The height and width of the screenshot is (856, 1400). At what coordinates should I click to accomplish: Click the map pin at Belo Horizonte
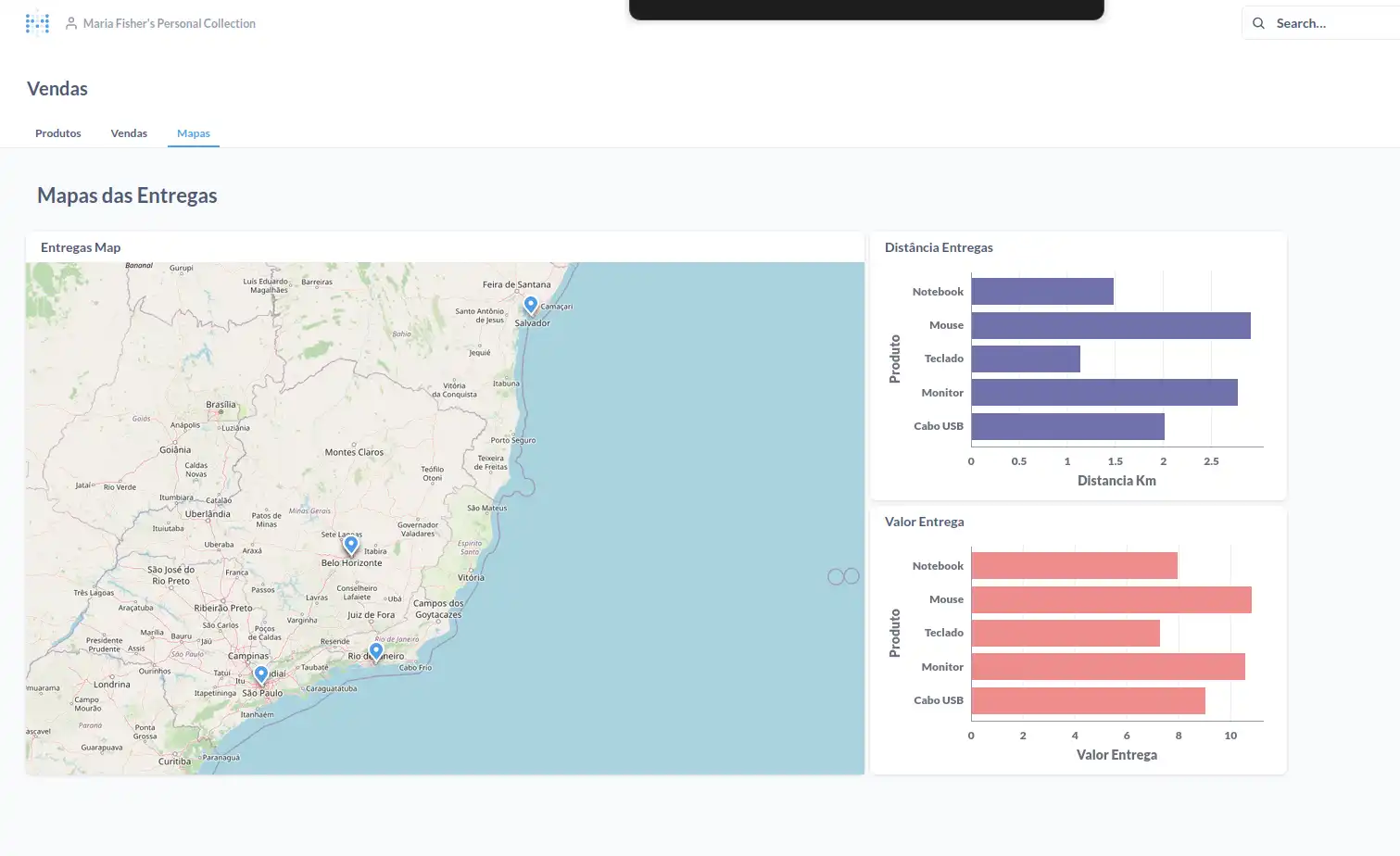pyautogui.click(x=351, y=546)
